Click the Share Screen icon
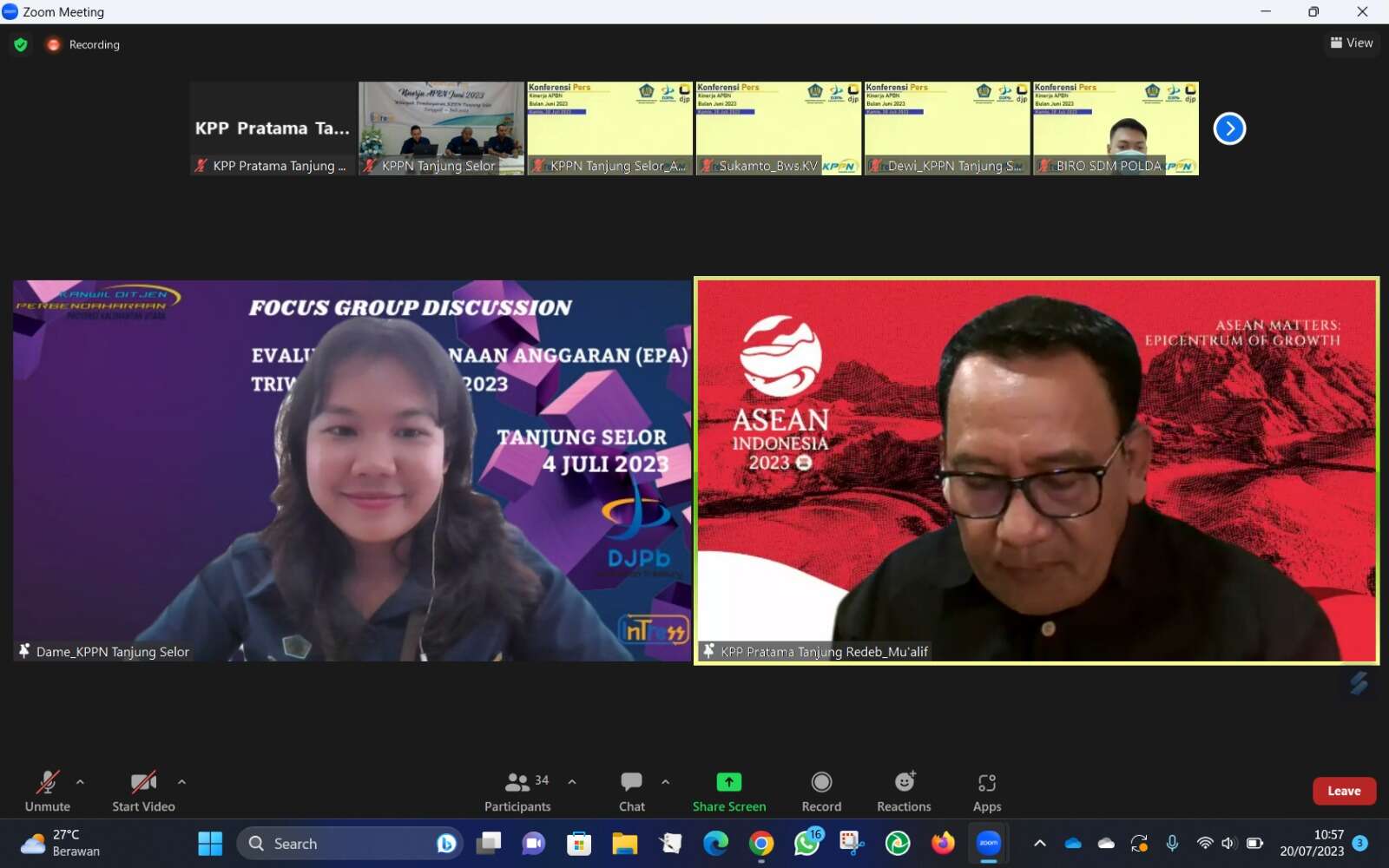1389x868 pixels. [x=728, y=782]
